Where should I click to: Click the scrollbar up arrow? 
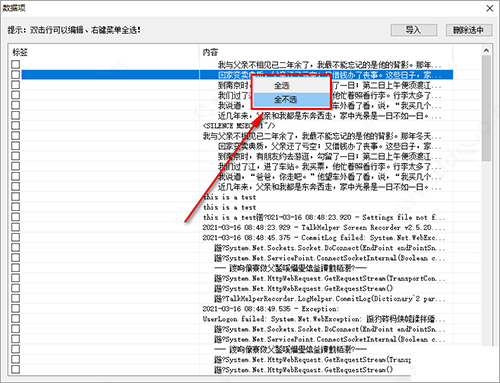coord(486,50)
